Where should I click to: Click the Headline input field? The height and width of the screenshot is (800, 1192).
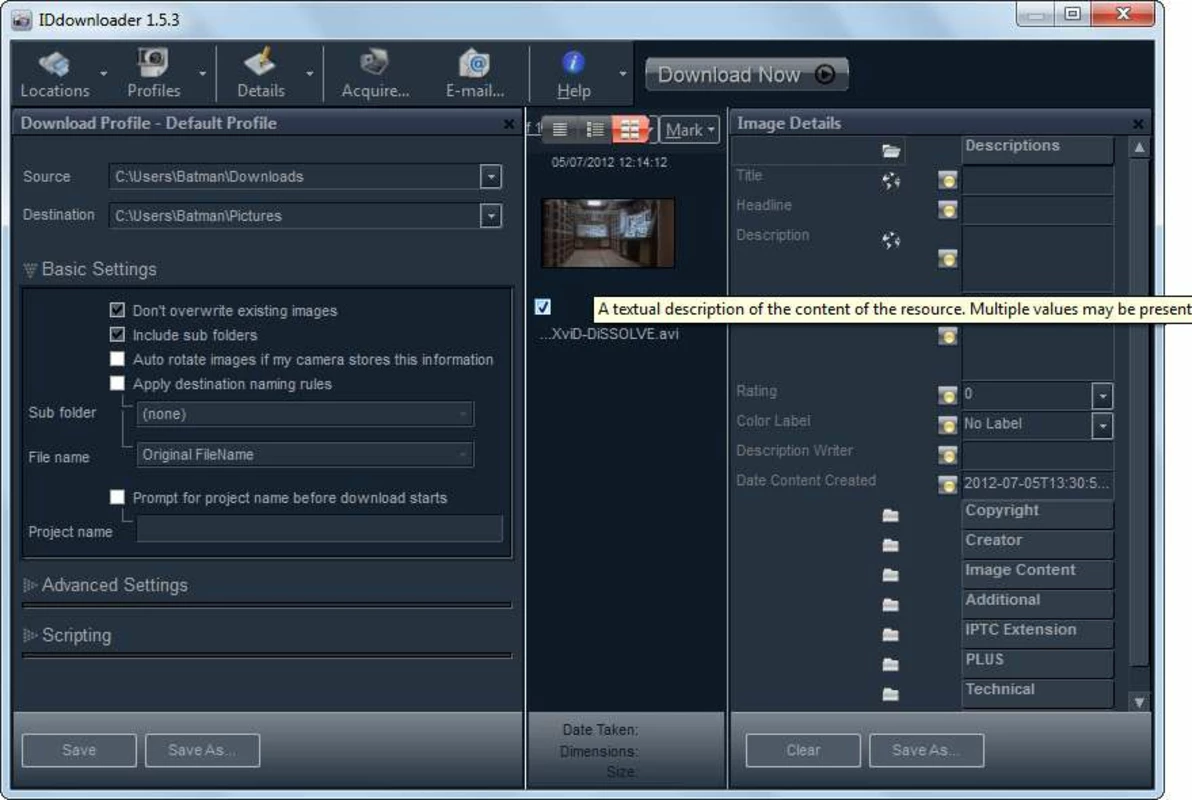point(1037,210)
